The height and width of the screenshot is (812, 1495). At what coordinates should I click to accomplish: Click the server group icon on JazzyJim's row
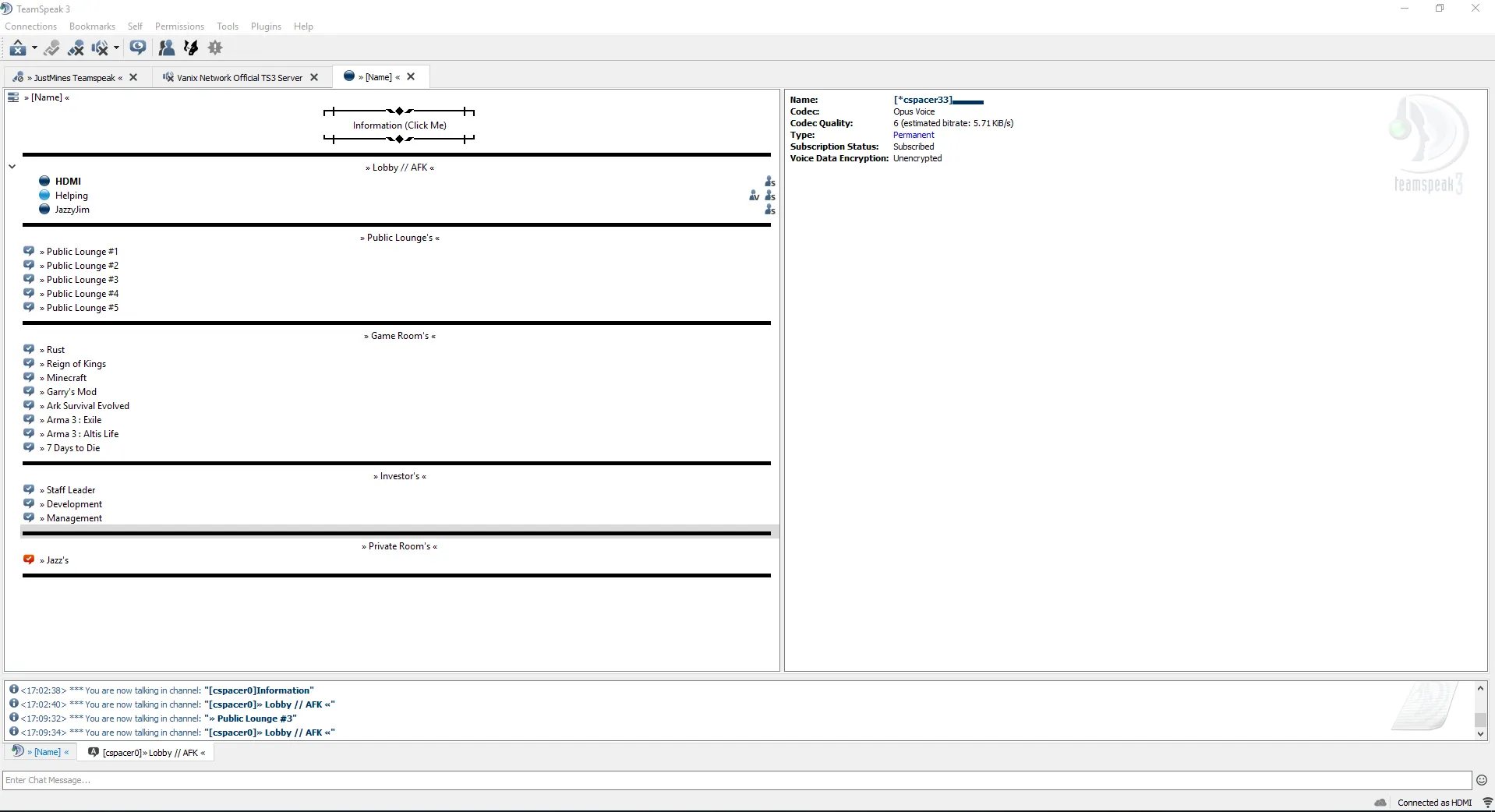pyautogui.click(x=769, y=210)
